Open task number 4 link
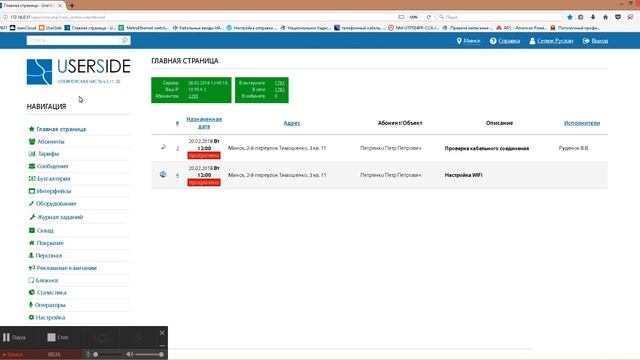 pyautogui.click(x=177, y=175)
